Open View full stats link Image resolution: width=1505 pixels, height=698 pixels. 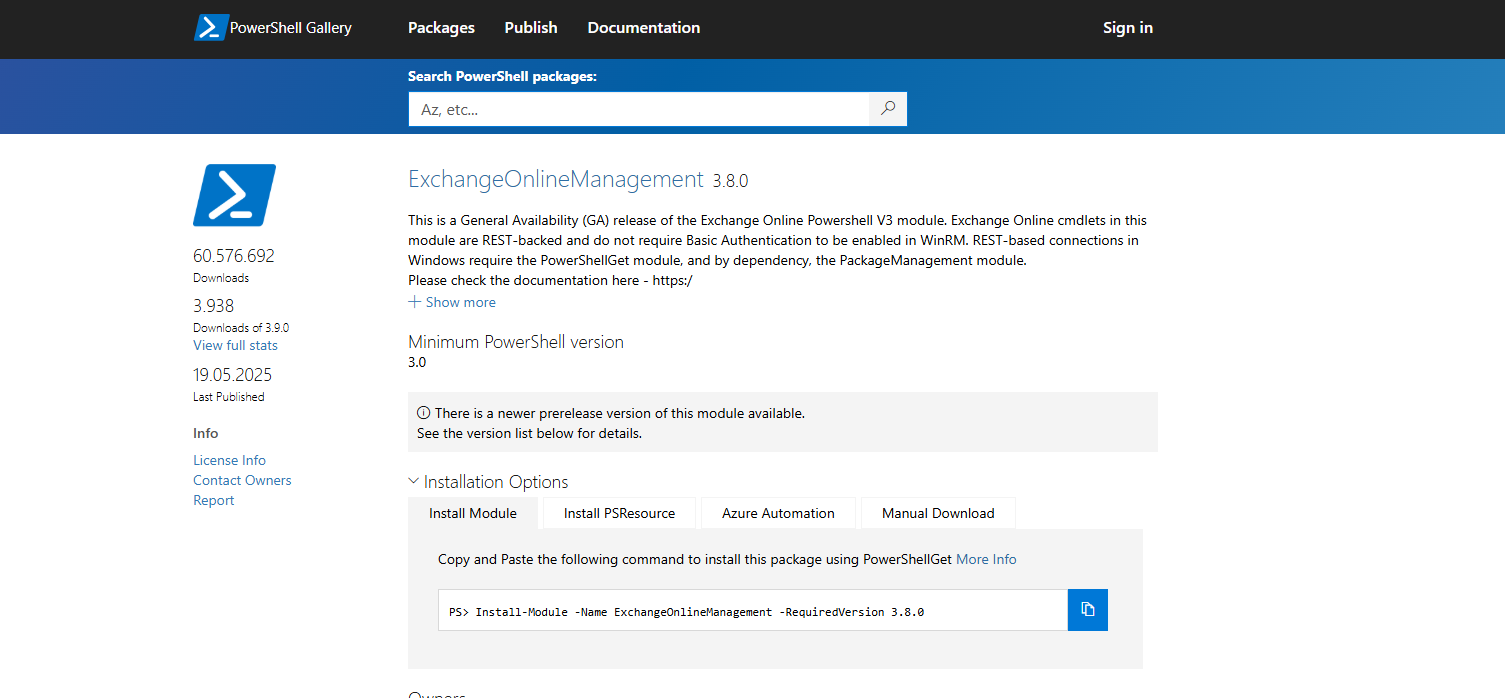235,345
